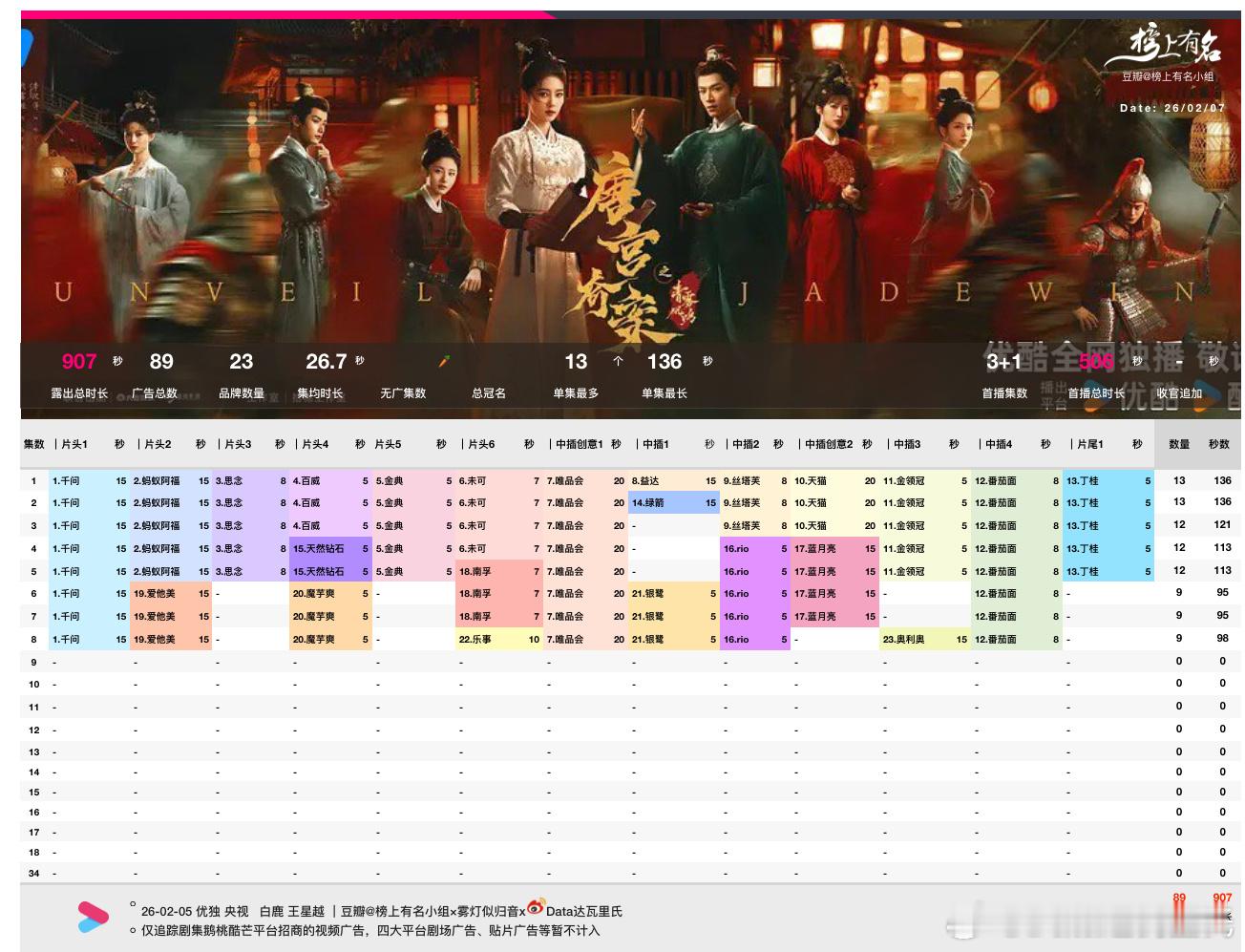Click the up arrow beside 单集最多 value
The height and width of the screenshot is (952, 1245).
618,361
